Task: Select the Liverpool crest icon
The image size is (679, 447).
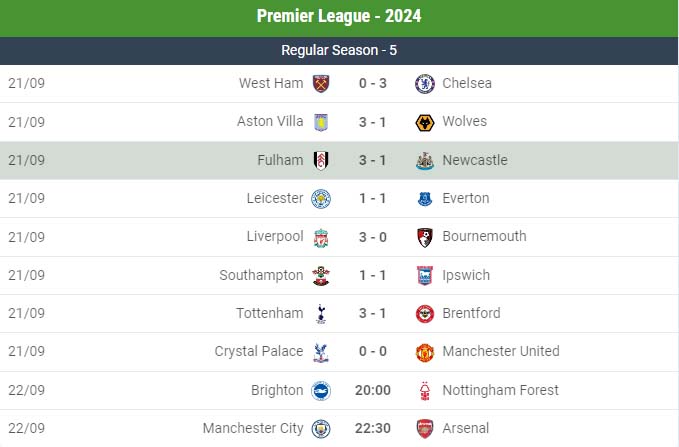Action: pyautogui.click(x=321, y=237)
